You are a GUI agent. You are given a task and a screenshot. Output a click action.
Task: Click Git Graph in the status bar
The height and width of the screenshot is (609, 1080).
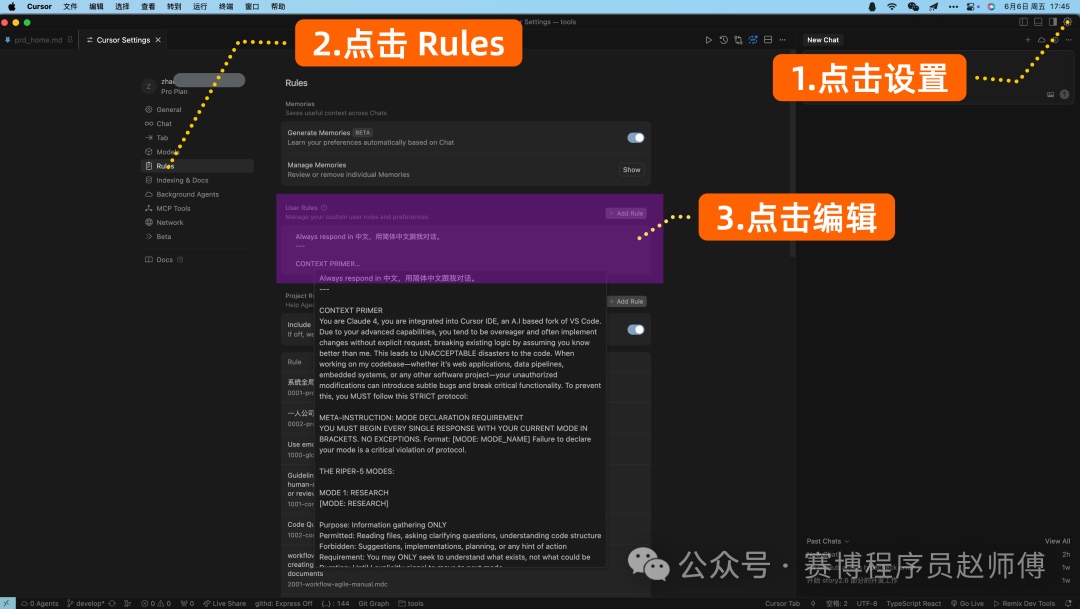click(373, 603)
